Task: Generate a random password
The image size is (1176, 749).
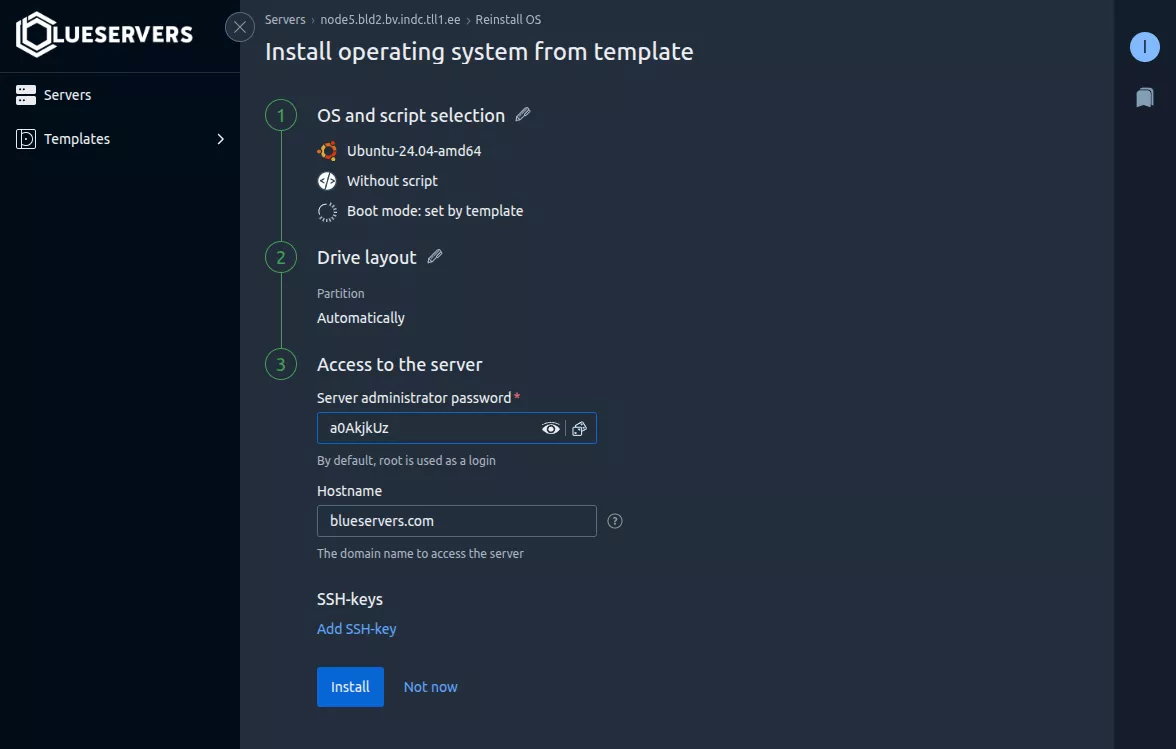Action: [579, 429]
